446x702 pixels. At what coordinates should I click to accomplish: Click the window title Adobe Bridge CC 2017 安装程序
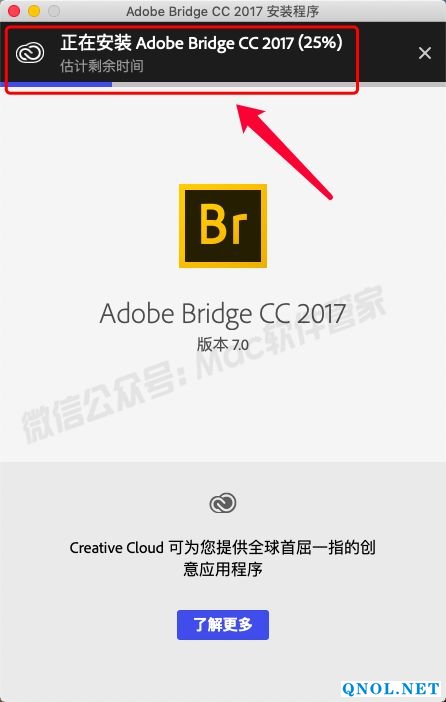point(223,11)
